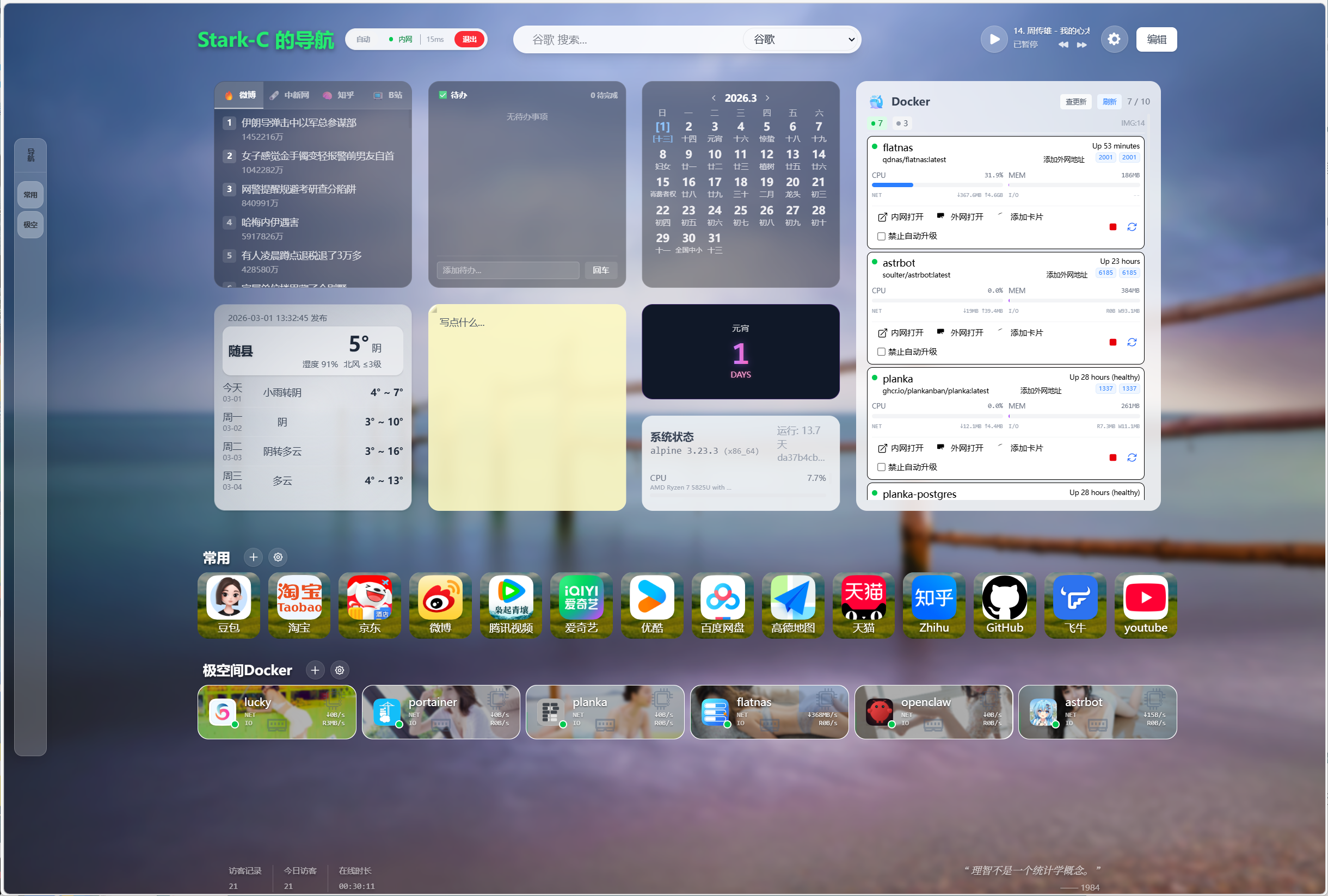Open the GitHub shortcut icon
The image size is (1328, 896).
[1004, 597]
